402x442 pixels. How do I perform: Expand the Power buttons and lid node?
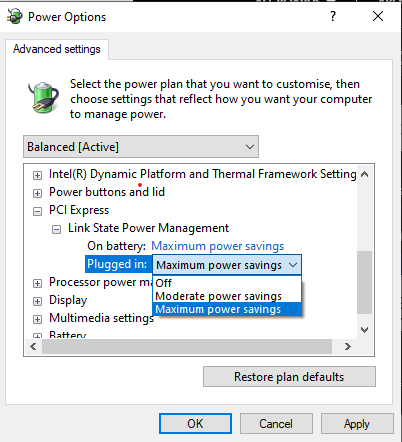pos(37,193)
